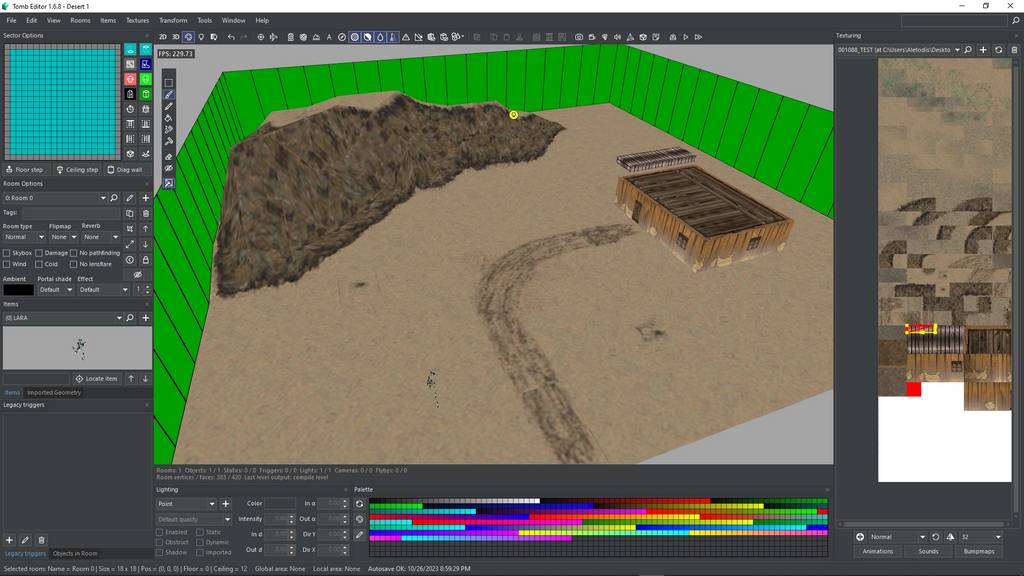Click the eraser tool in viewport toolbar
1024x576 pixels.
[x=168, y=156]
